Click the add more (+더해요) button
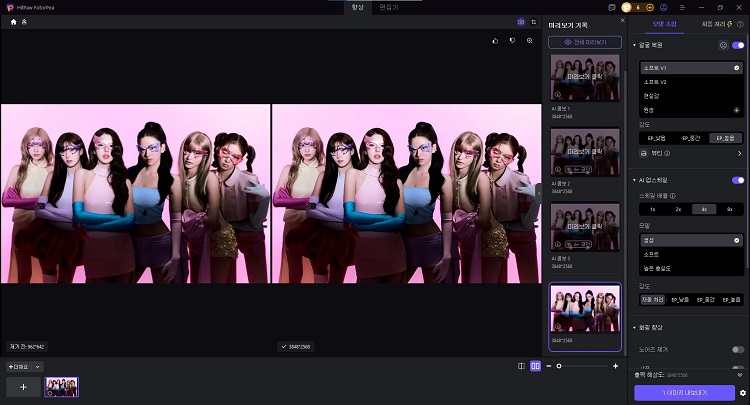The width and height of the screenshot is (750, 405). pyautogui.click(x=19, y=367)
